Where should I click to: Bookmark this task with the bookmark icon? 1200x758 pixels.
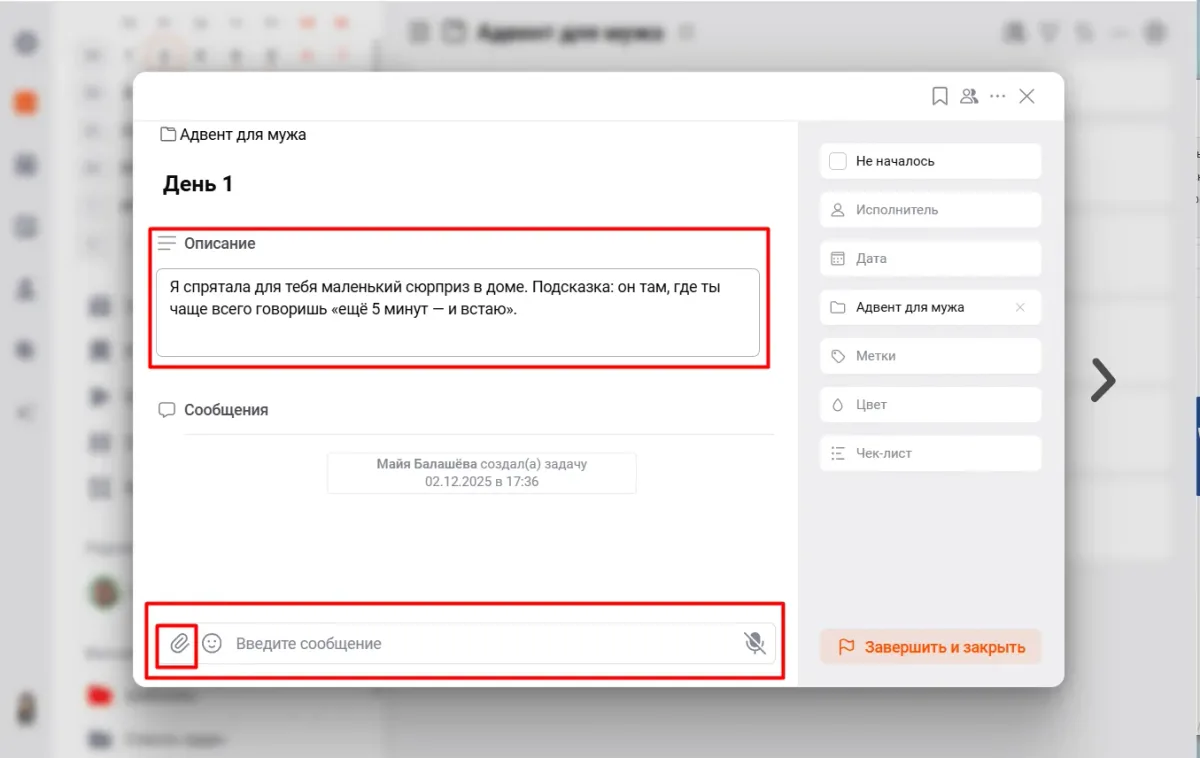(x=940, y=96)
